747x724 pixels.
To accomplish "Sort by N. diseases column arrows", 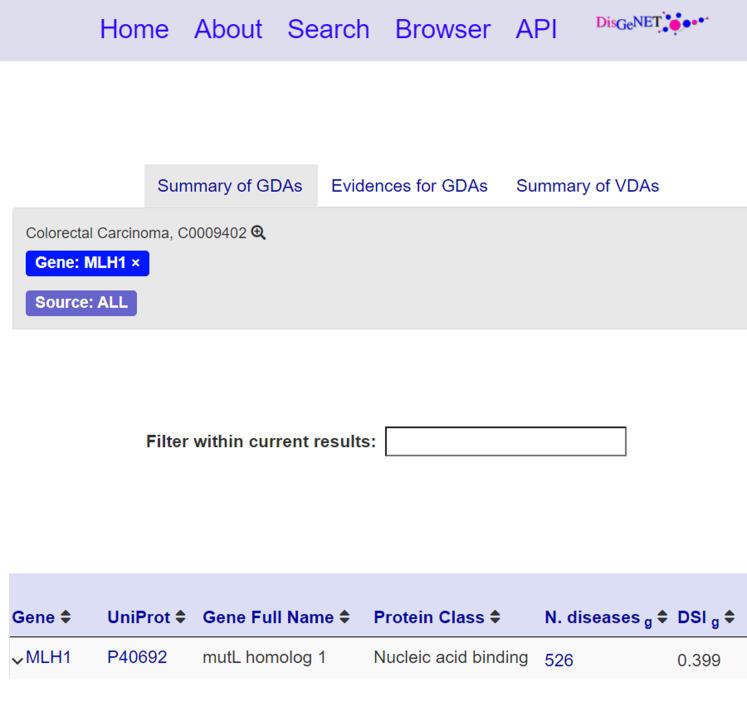I will (x=662, y=618).
